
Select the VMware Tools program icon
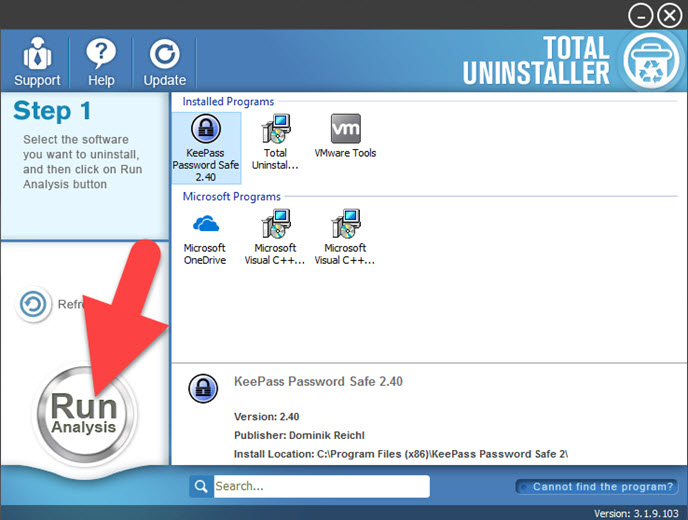point(345,136)
